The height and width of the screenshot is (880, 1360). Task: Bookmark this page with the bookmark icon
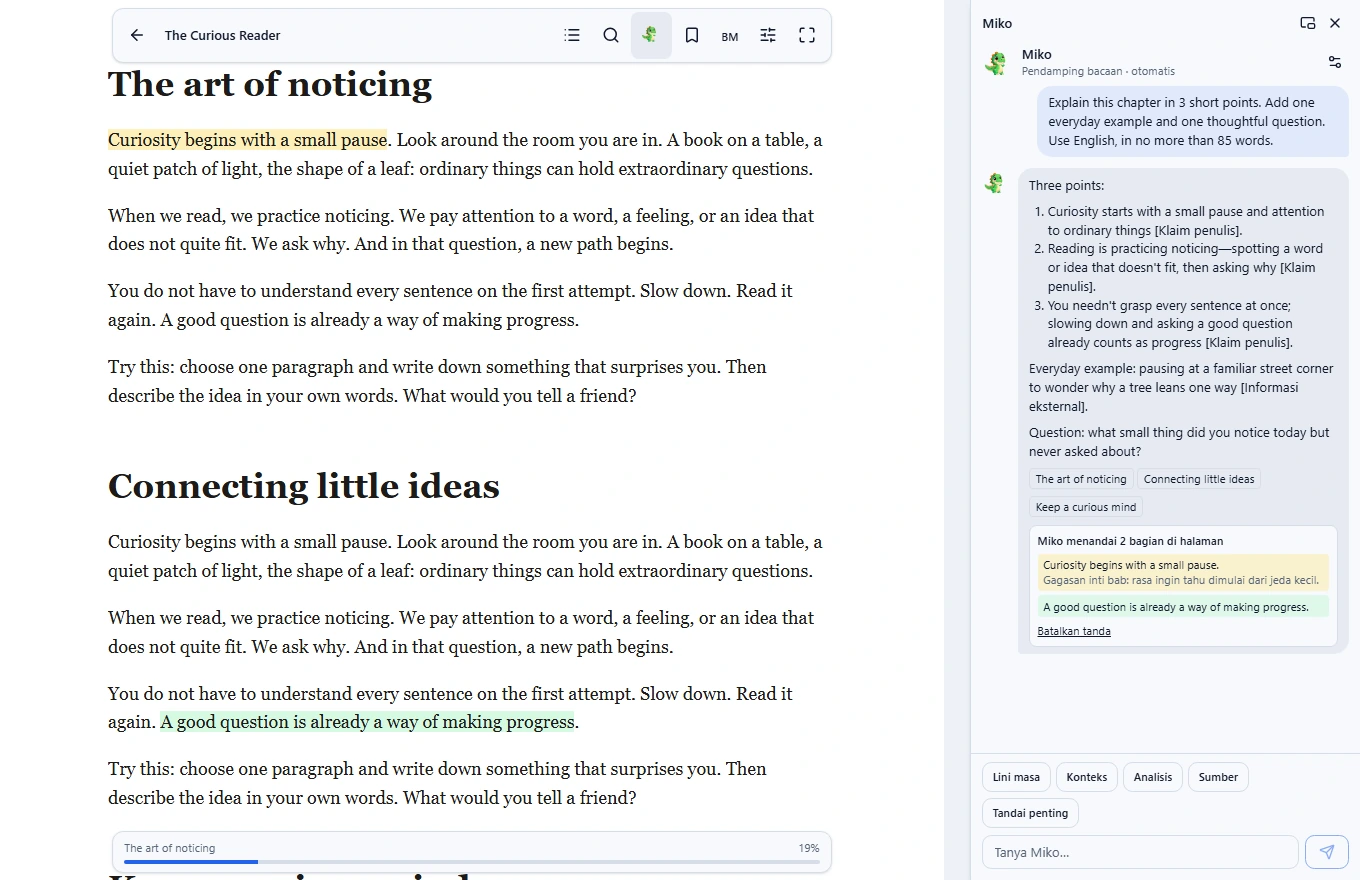tap(691, 35)
